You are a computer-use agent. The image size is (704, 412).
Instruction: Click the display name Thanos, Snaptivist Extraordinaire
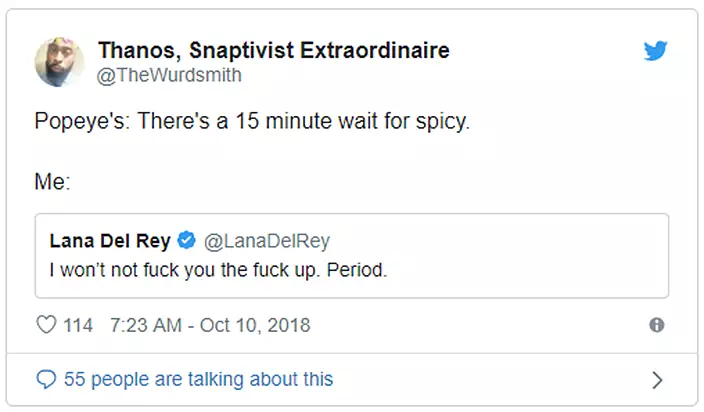coord(273,50)
